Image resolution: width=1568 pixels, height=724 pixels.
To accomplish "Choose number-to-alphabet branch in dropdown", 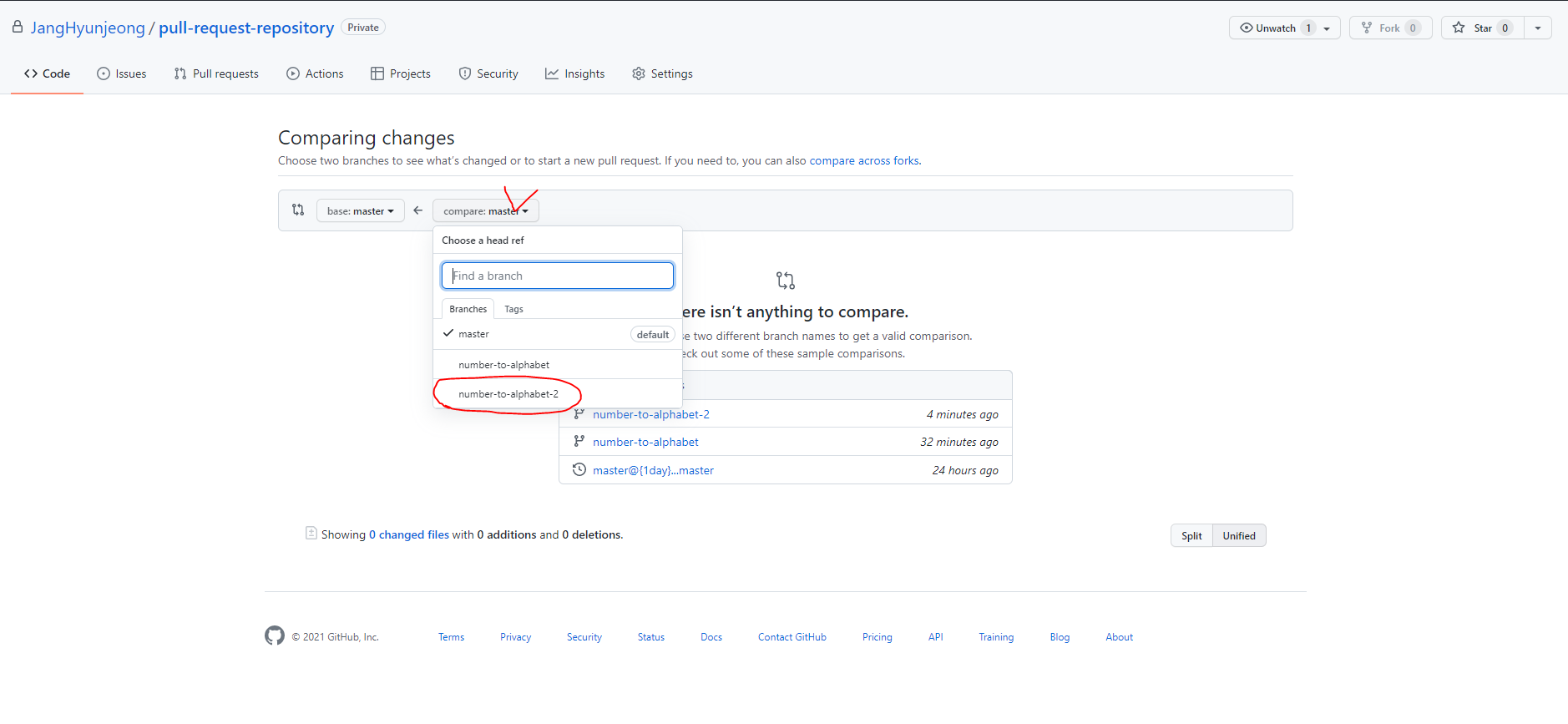I will click(x=558, y=365).
